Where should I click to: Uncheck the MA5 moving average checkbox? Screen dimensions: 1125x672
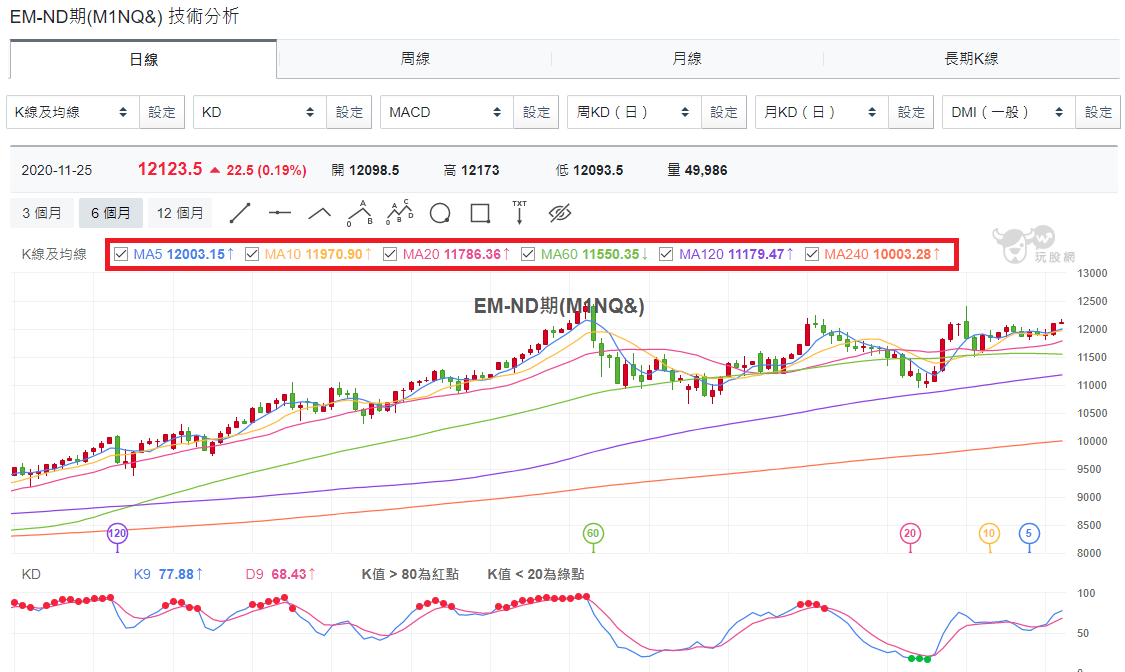pyautogui.click(x=121, y=254)
